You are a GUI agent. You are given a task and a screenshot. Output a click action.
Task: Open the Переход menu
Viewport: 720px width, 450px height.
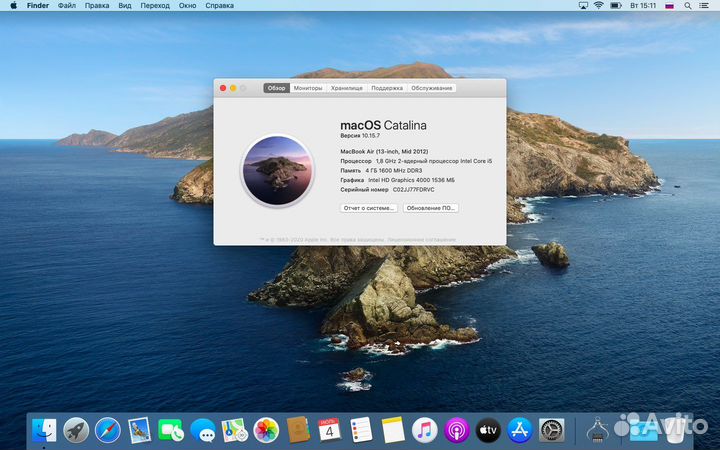(x=155, y=6)
